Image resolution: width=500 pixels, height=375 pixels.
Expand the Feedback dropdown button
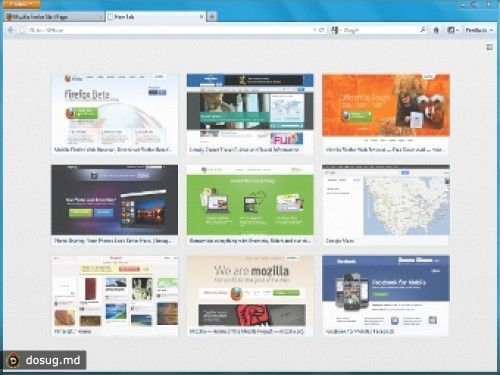pos(479,30)
